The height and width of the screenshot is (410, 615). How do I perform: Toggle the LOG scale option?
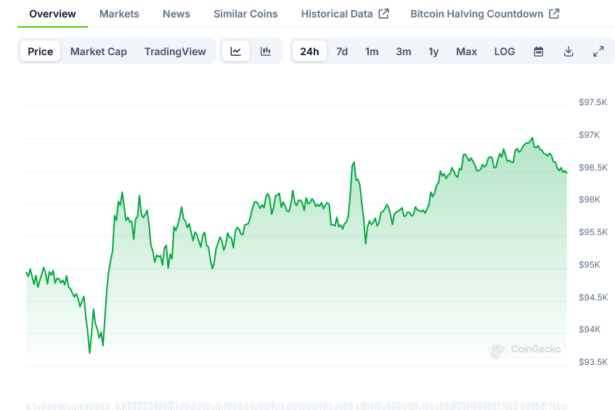point(504,51)
